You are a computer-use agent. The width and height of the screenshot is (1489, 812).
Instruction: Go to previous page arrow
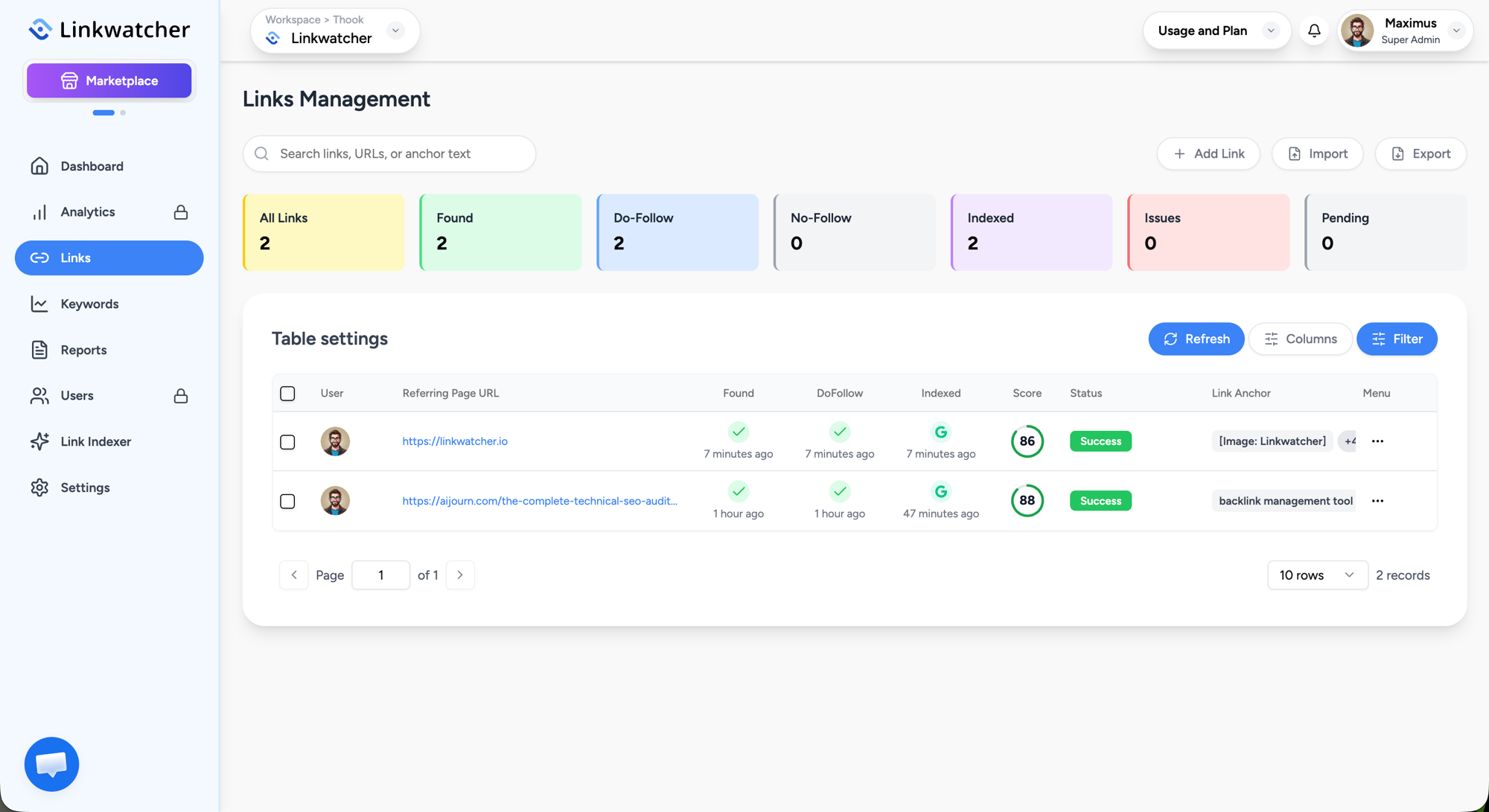click(294, 575)
